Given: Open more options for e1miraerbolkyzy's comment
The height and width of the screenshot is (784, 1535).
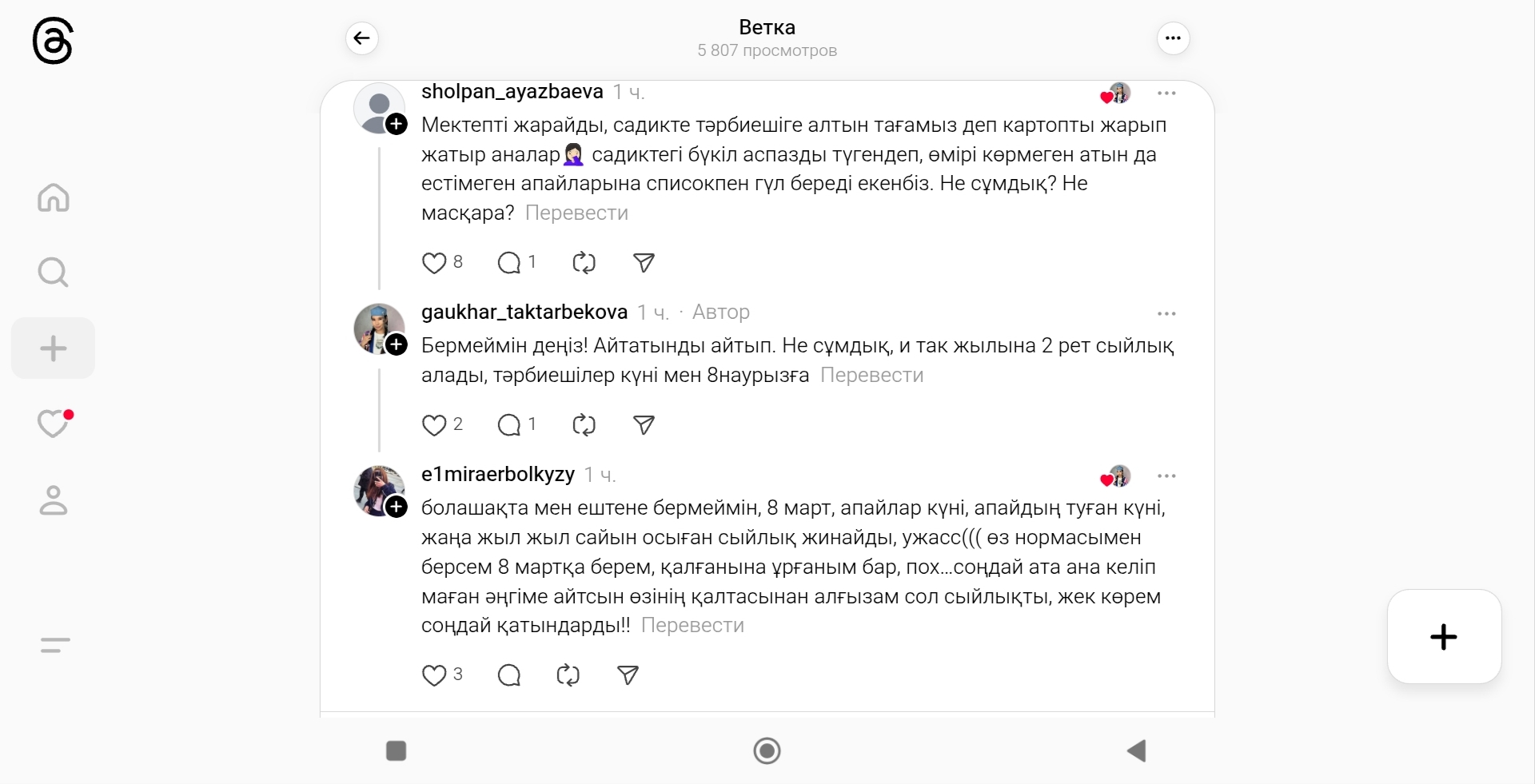Looking at the screenshot, I should 1166,476.
